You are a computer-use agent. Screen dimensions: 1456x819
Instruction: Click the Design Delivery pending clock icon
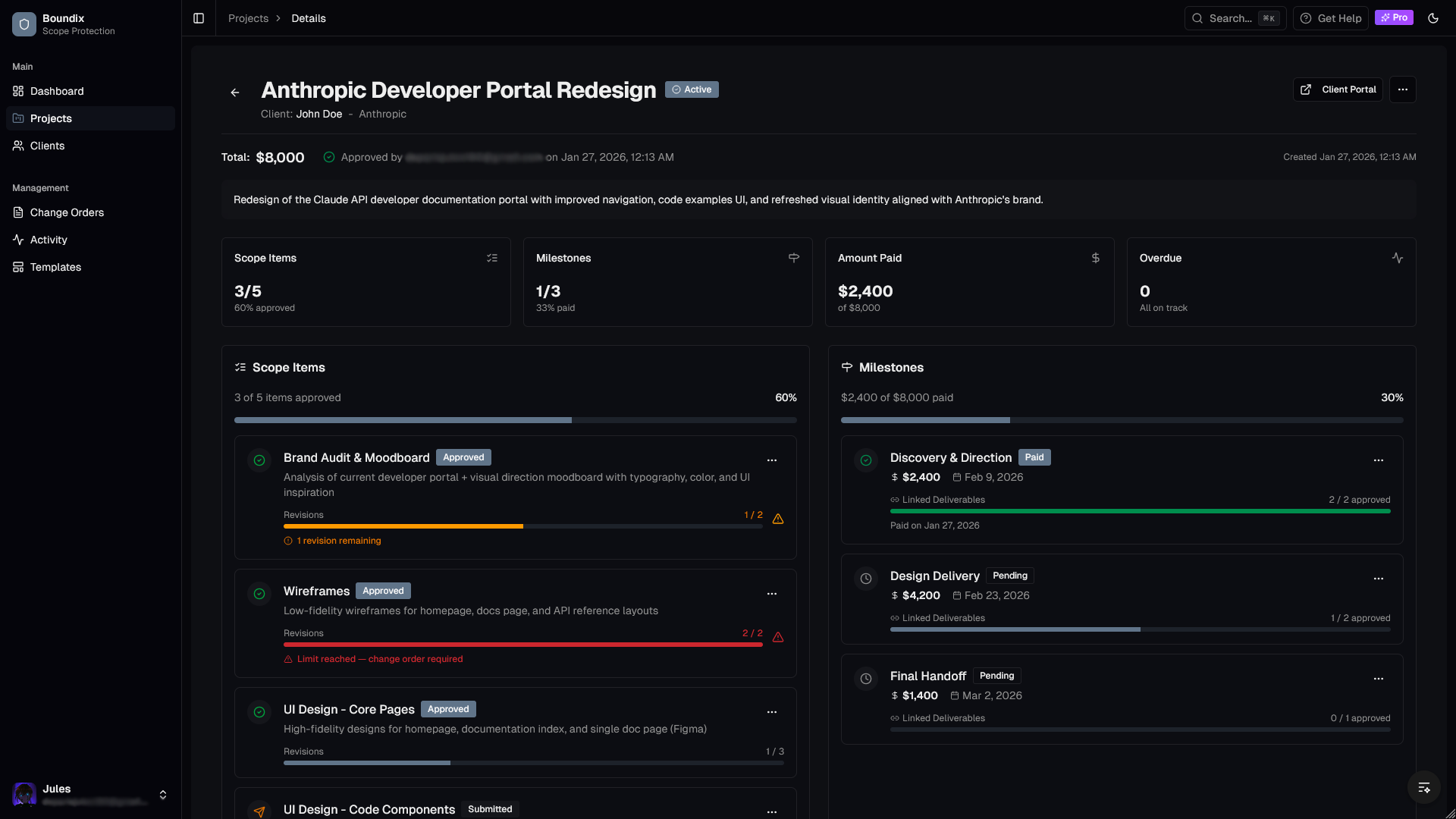pyautogui.click(x=866, y=579)
